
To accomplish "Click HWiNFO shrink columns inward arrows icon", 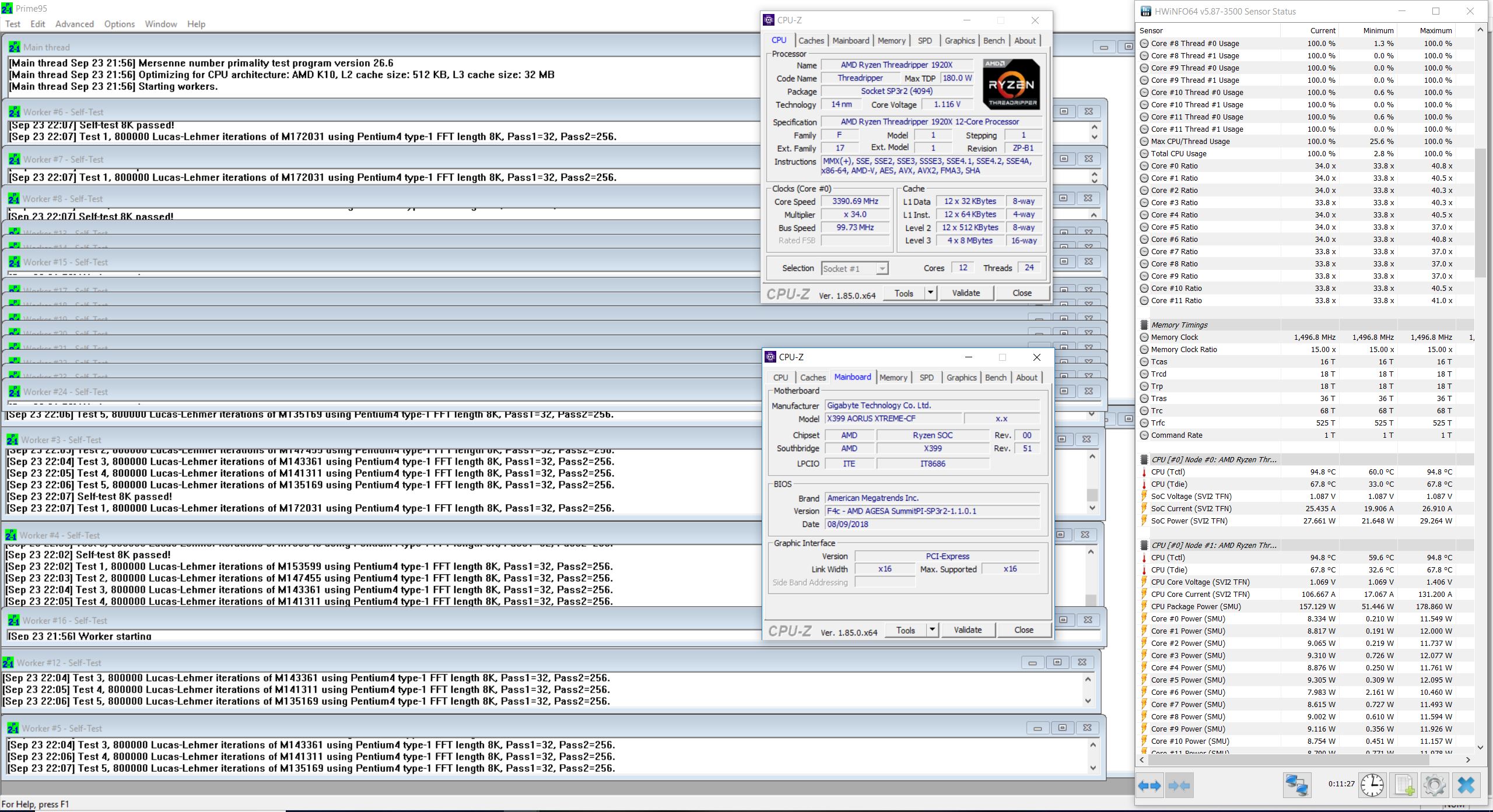I will tap(1179, 786).
